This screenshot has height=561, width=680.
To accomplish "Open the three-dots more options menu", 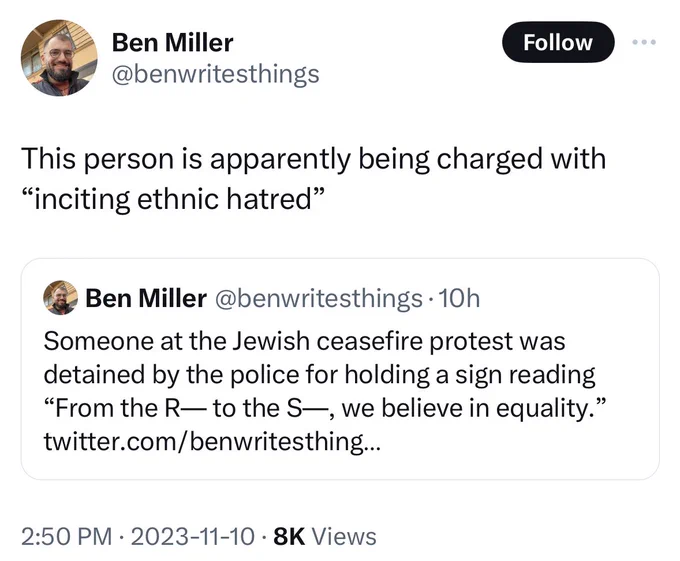I will pos(644,42).
